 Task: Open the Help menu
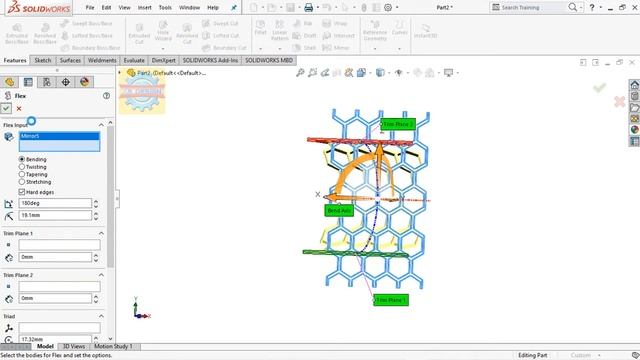(213, 7)
